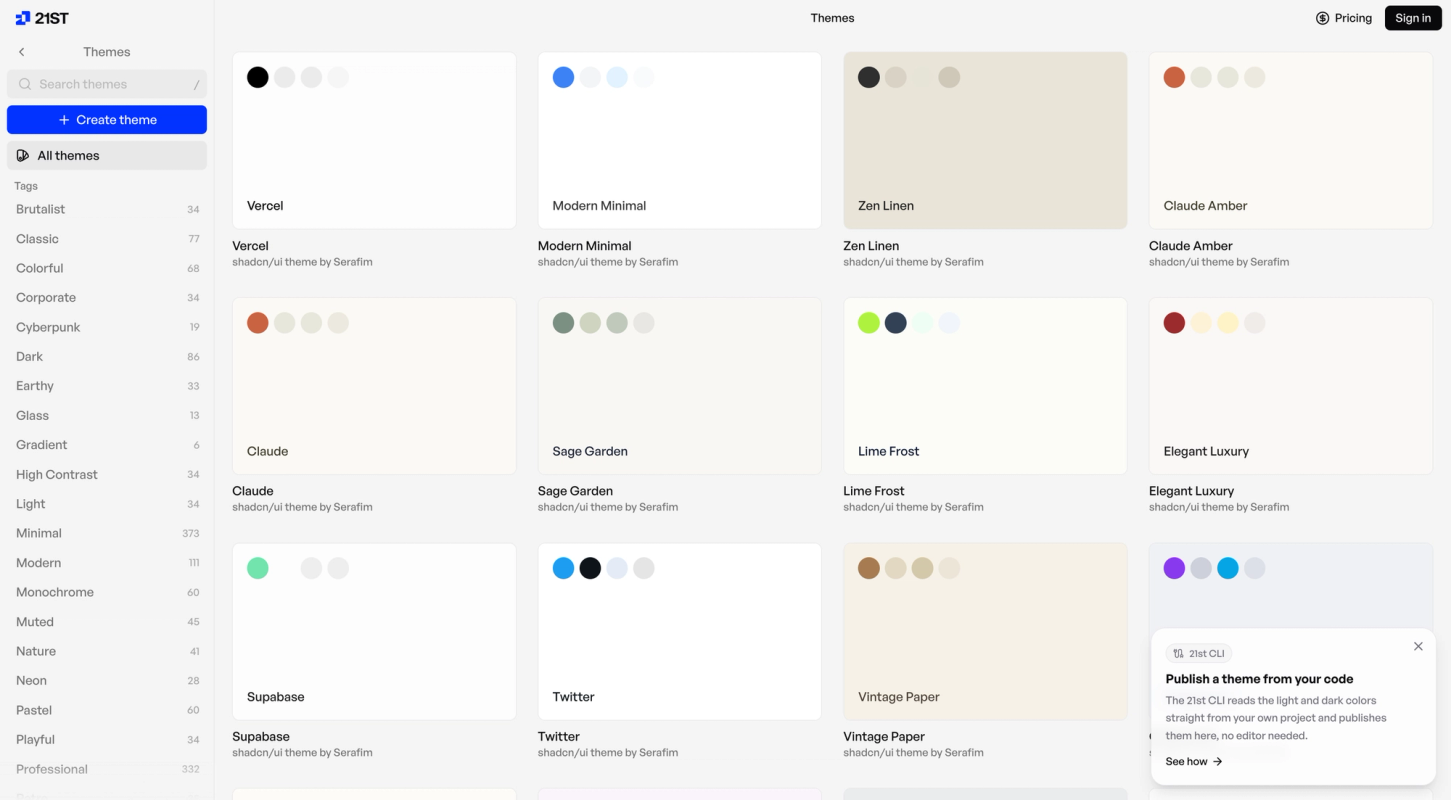The height and width of the screenshot is (800, 1451).
Task: Open the Vintage Paper theme preview
Action: [x=985, y=631]
